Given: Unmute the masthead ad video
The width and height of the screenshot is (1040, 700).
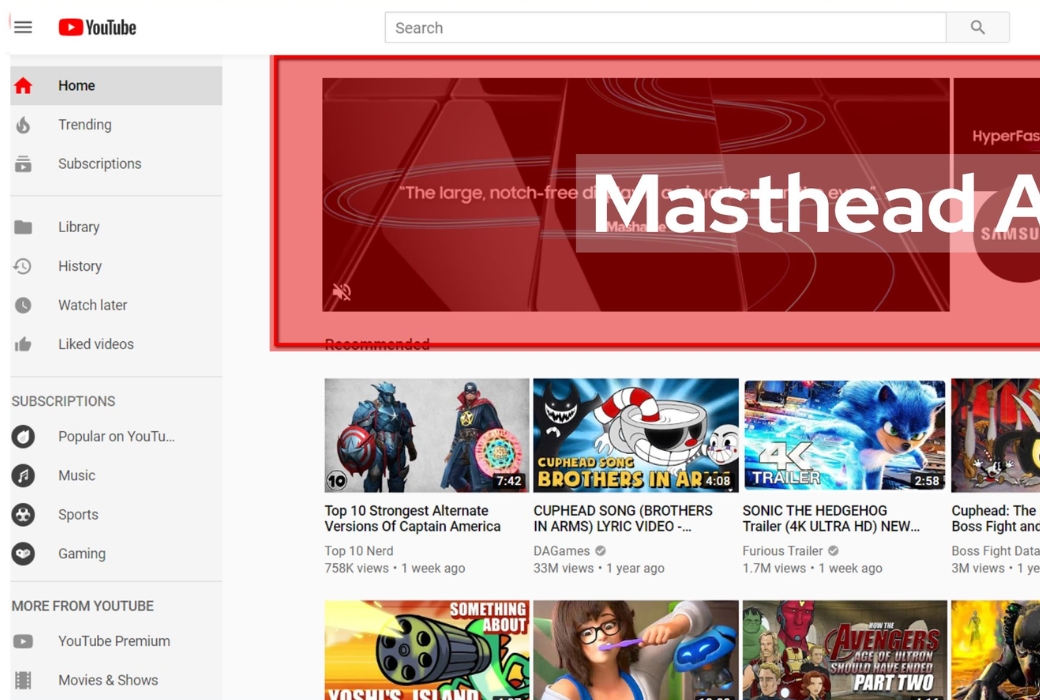Looking at the screenshot, I should (342, 291).
